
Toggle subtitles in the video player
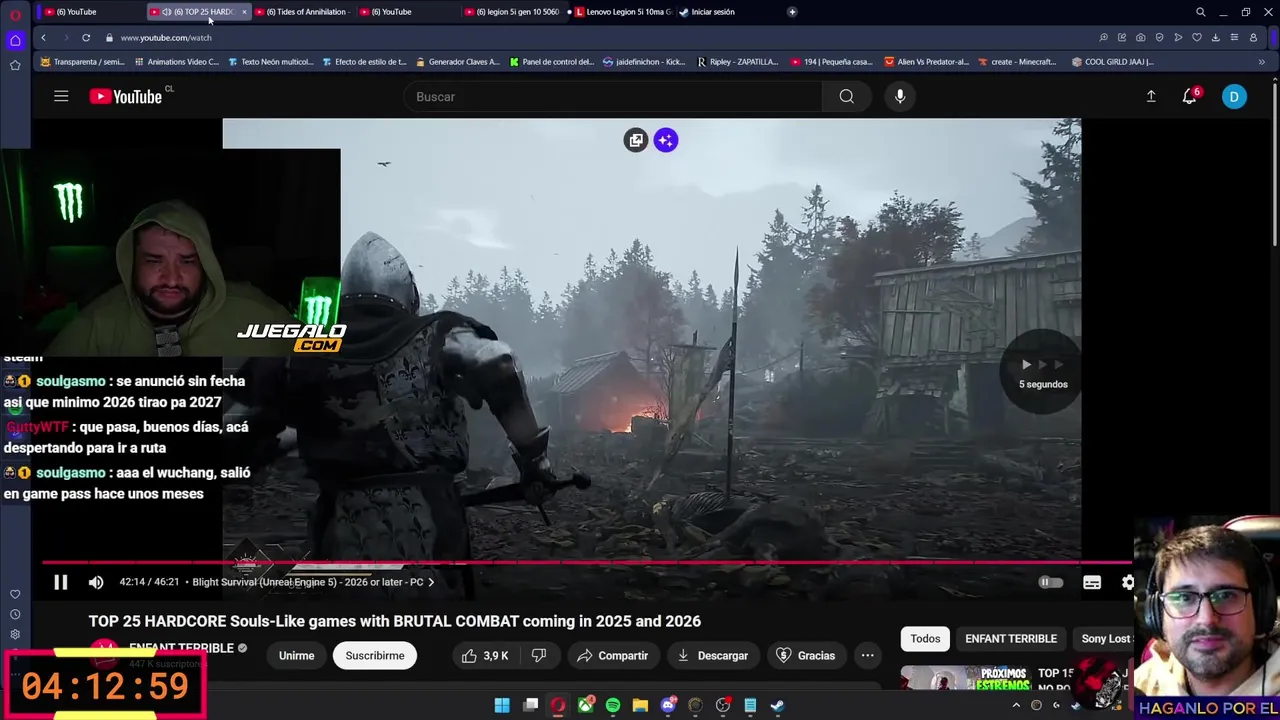[1092, 582]
